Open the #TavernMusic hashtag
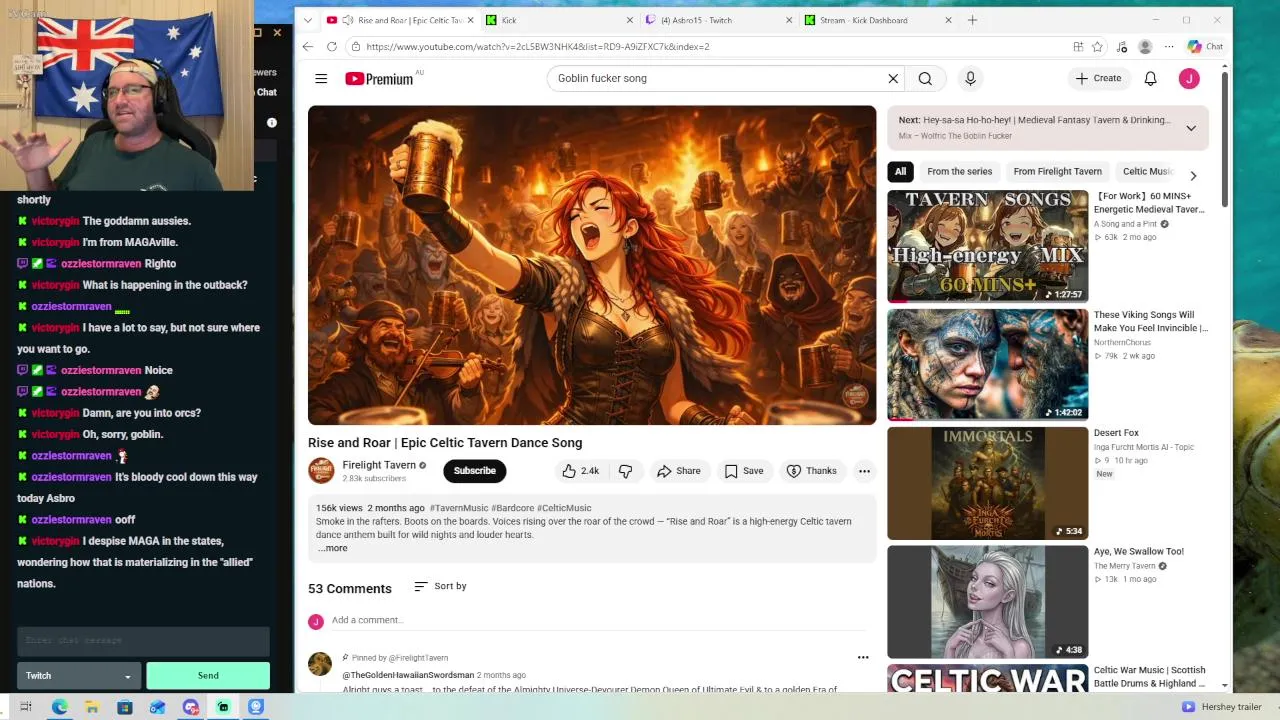1280x720 pixels. [x=459, y=508]
